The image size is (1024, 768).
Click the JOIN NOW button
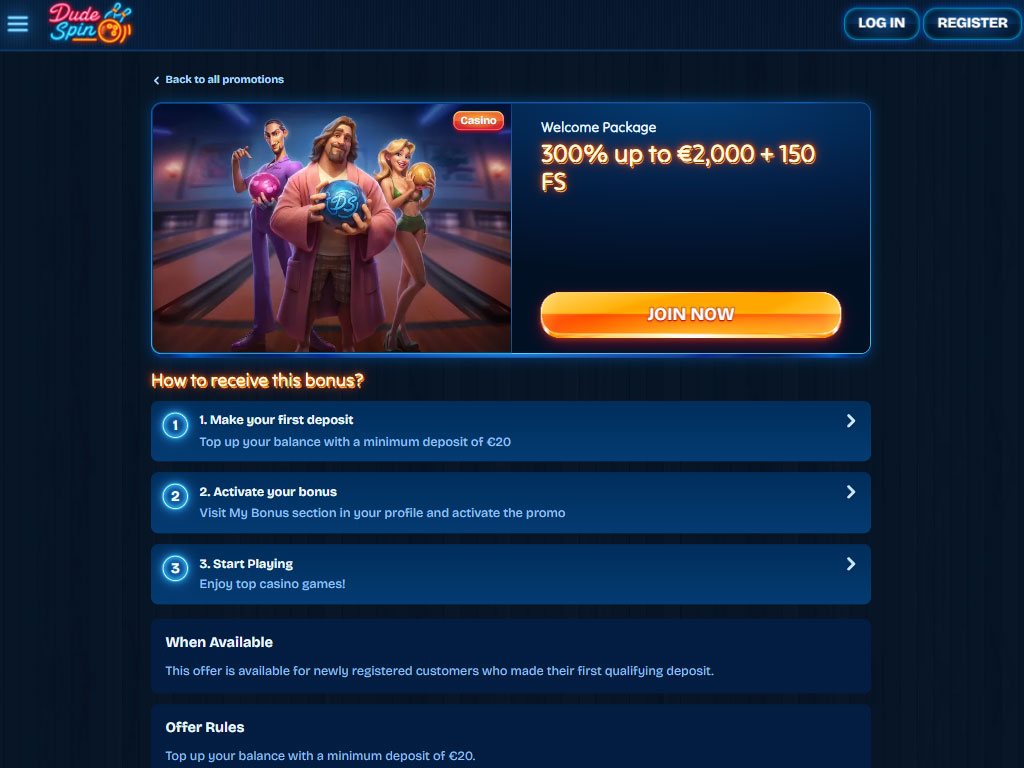pyautogui.click(x=690, y=315)
